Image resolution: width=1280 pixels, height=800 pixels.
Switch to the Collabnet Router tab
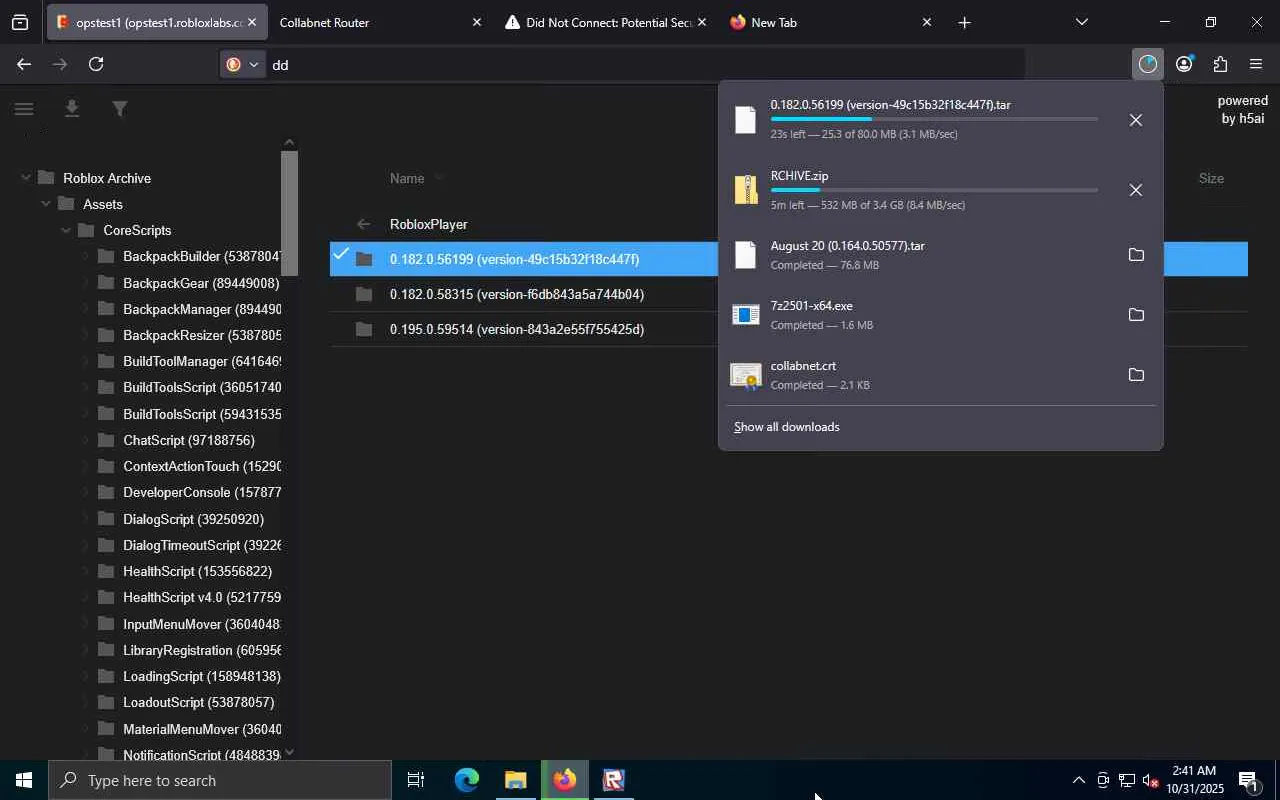(381, 22)
